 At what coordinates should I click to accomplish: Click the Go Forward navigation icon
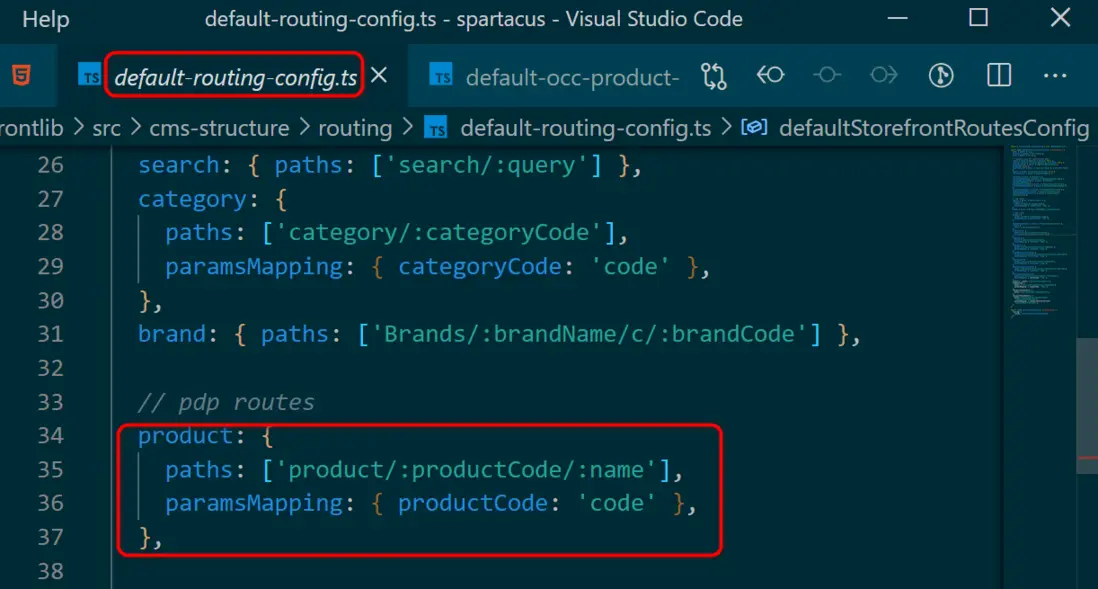pos(884,75)
